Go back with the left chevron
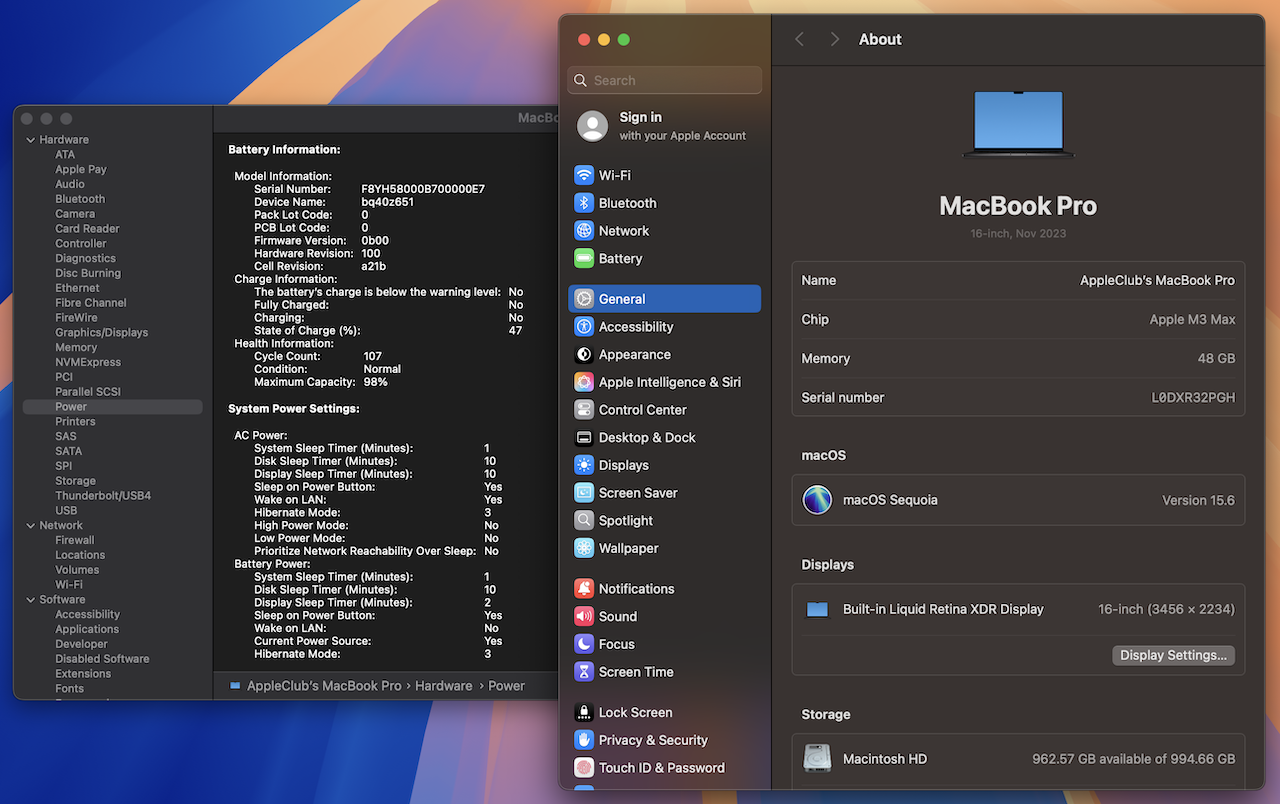Viewport: 1280px width, 804px height. [x=799, y=39]
